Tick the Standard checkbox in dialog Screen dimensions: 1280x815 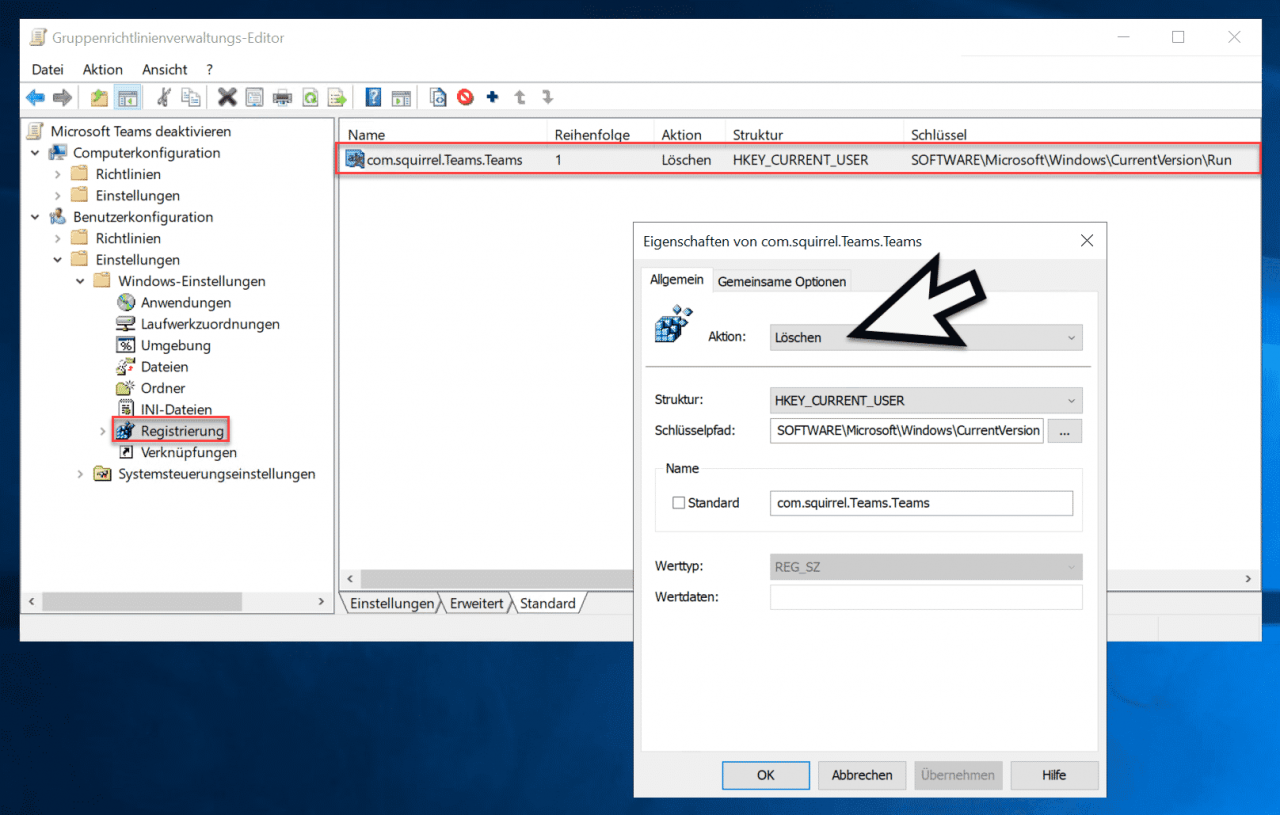tap(679, 503)
